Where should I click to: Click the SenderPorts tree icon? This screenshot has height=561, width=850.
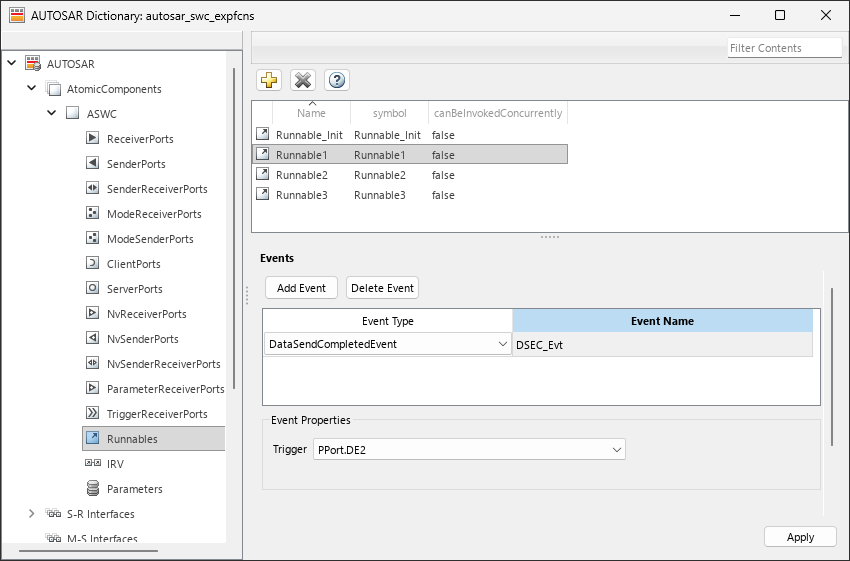pos(93,163)
